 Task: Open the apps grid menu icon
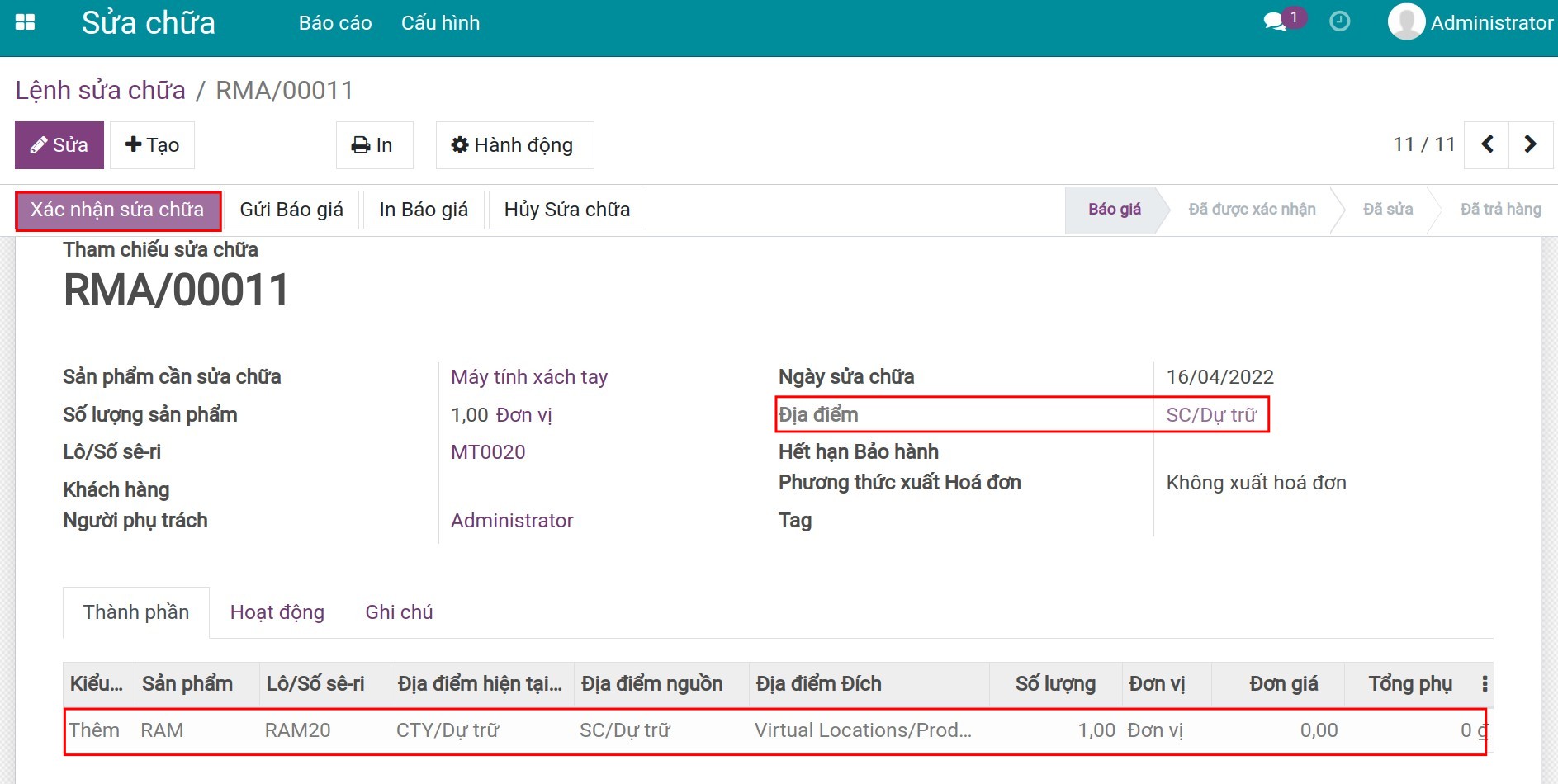[x=26, y=22]
